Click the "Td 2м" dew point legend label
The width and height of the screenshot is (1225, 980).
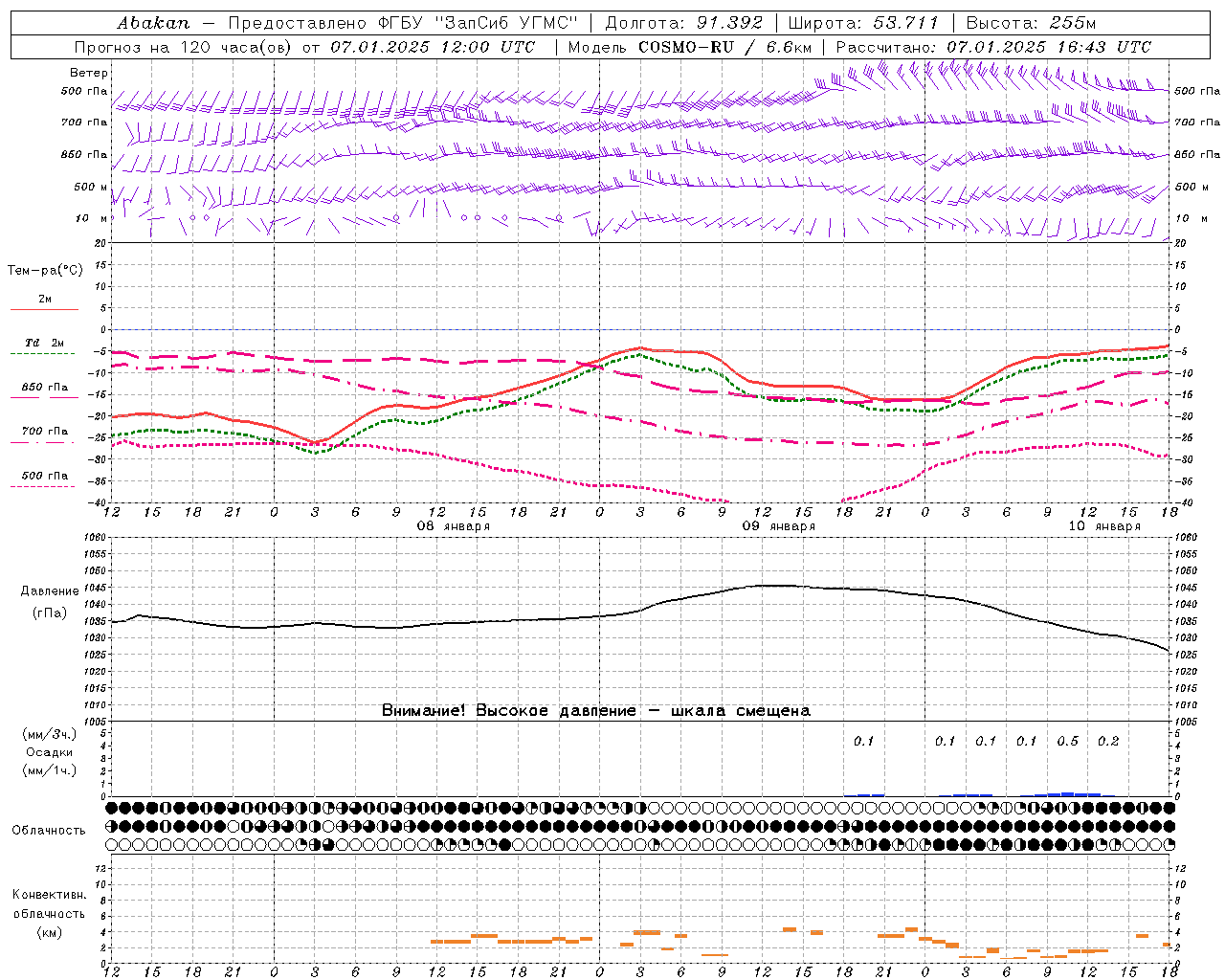coord(44,343)
